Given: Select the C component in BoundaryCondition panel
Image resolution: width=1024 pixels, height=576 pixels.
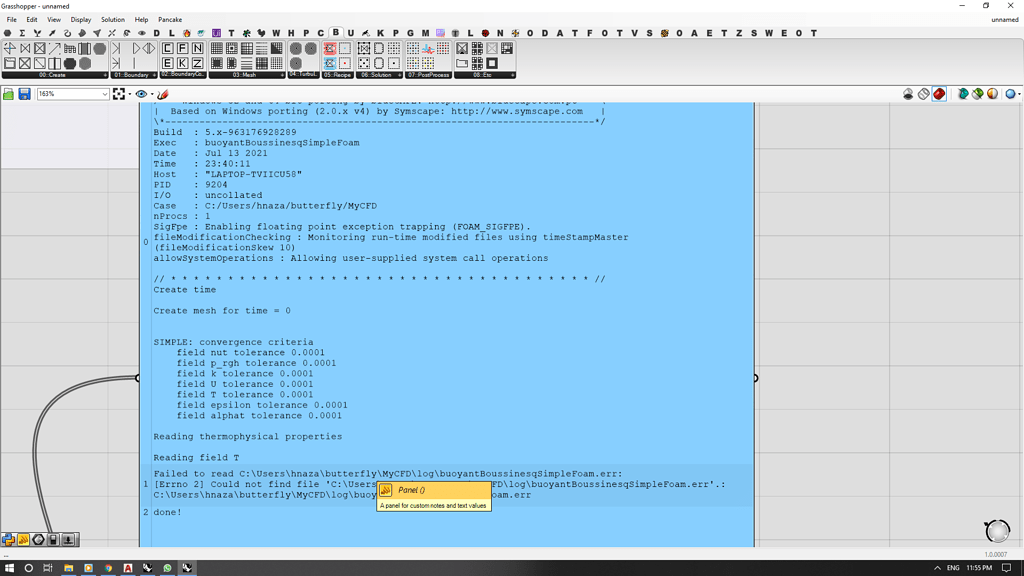Looking at the screenshot, I should pos(168,48).
